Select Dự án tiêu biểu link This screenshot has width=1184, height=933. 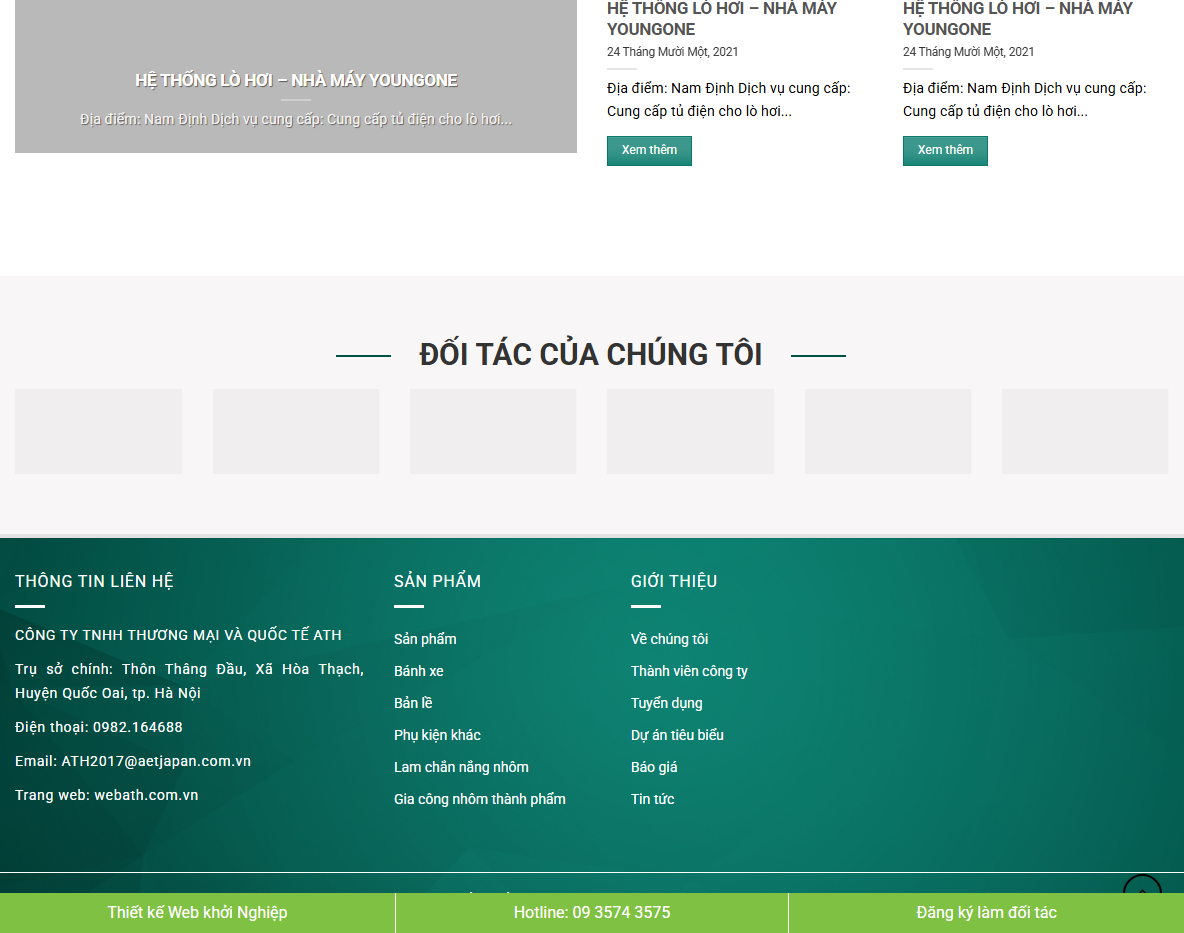tap(678, 735)
